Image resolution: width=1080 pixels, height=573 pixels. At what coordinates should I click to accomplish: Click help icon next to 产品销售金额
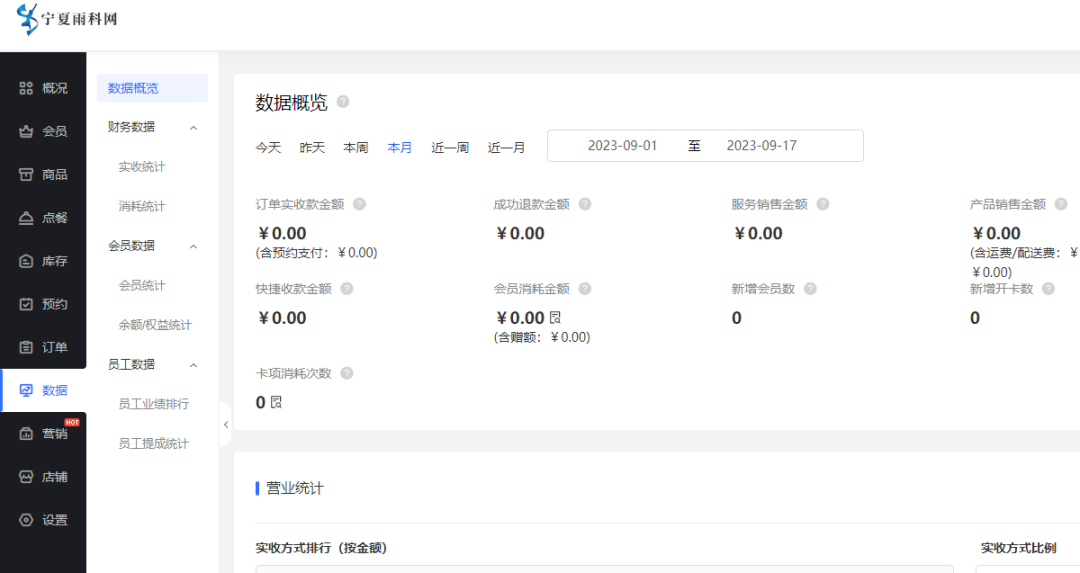tap(1061, 204)
